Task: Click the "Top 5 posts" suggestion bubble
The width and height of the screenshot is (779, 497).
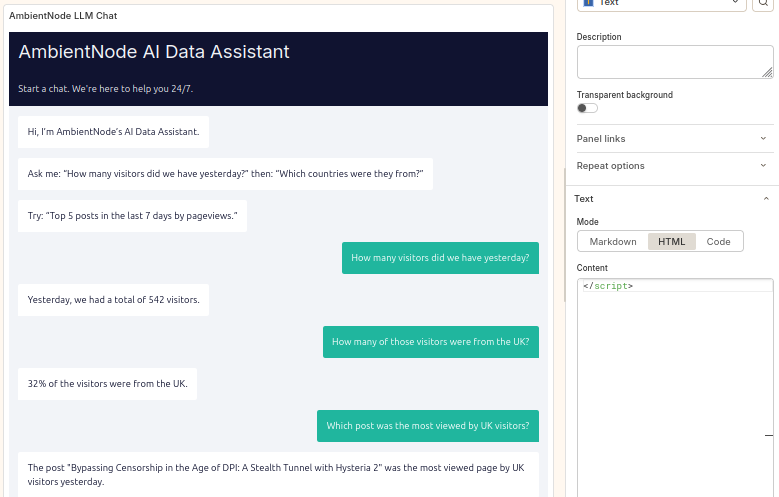Action: click(x=132, y=216)
